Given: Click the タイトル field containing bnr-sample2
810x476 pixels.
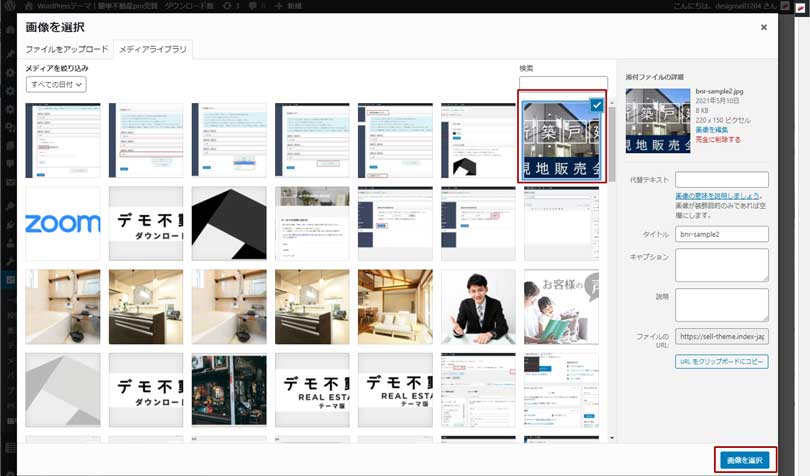Looking at the screenshot, I should [721, 234].
